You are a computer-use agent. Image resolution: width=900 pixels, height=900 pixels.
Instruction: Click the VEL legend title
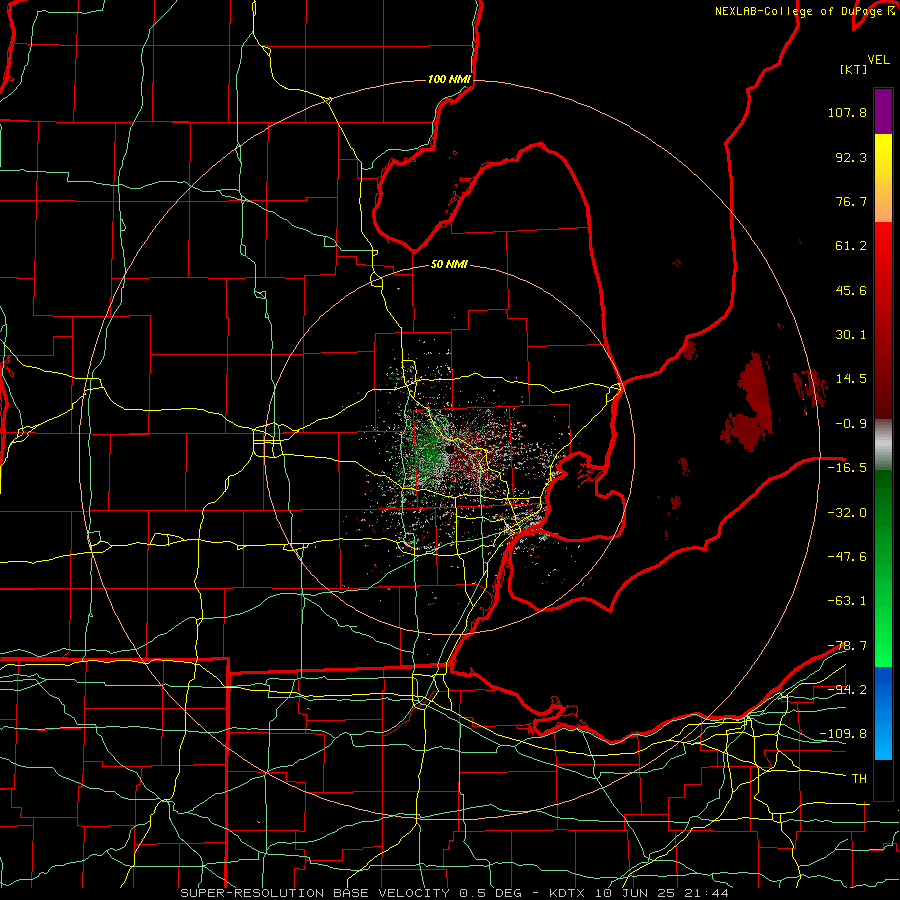click(878, 60)
